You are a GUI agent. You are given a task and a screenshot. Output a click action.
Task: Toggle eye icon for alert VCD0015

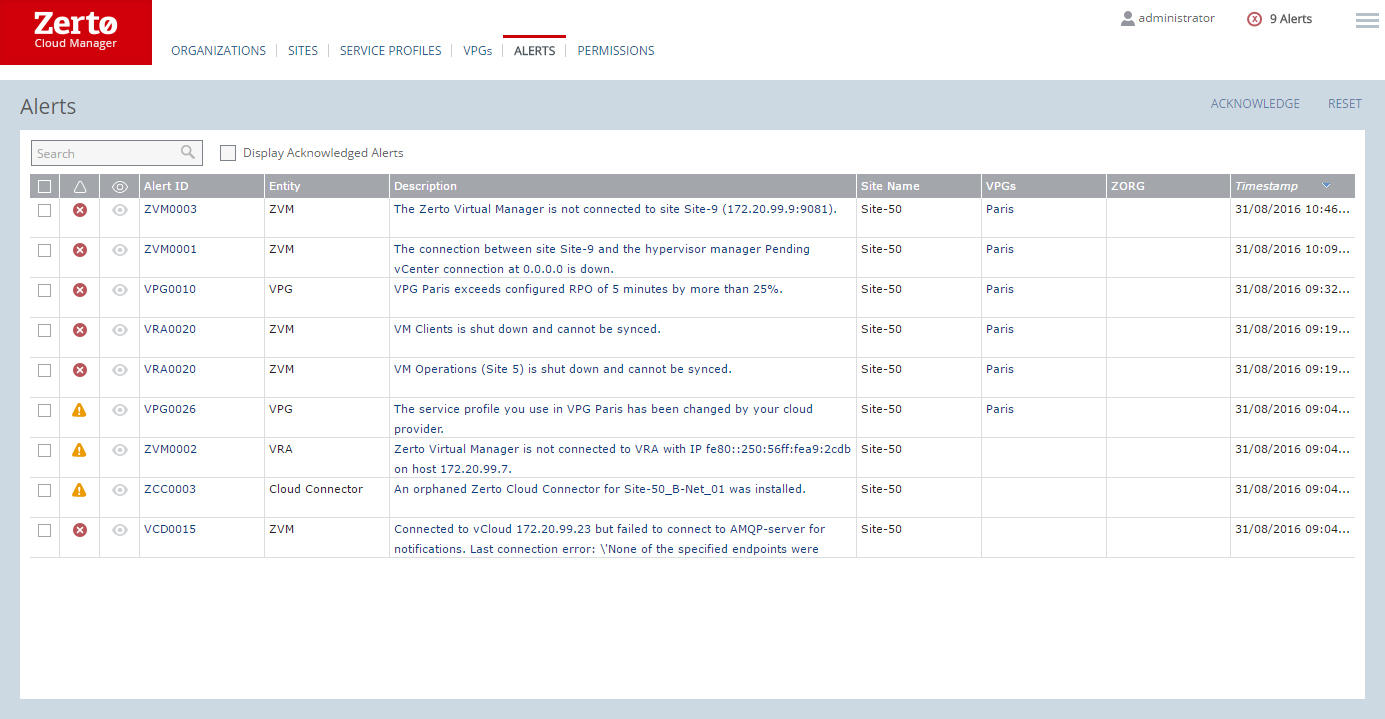[x=120, y=530]
